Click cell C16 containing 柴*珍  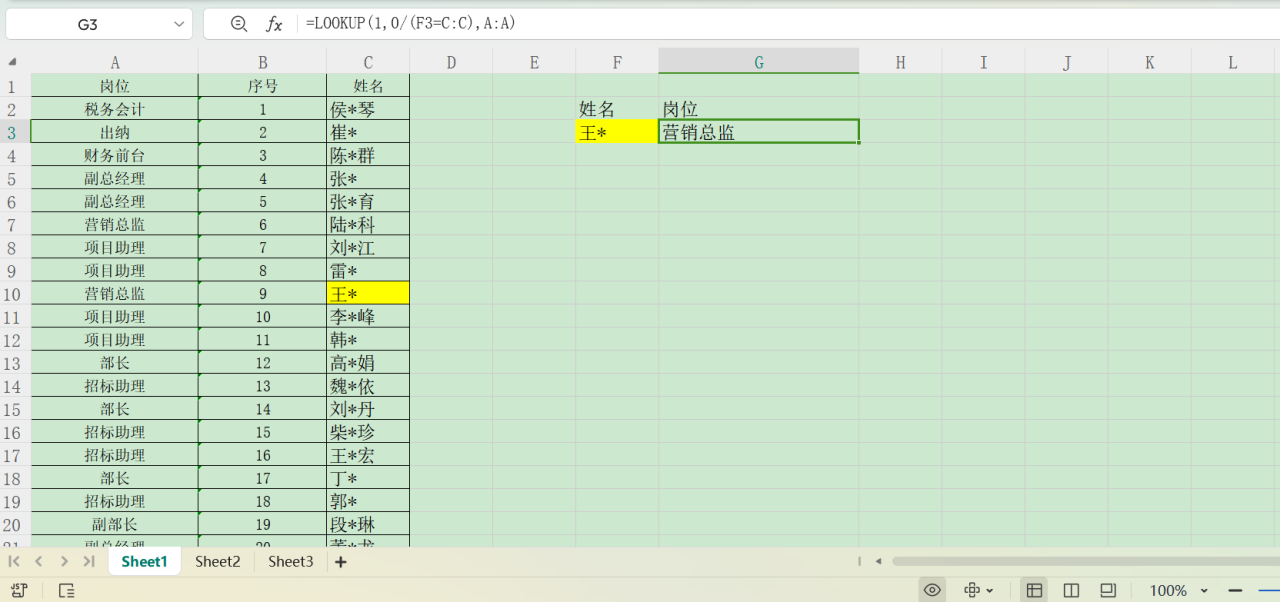(368, 432)
